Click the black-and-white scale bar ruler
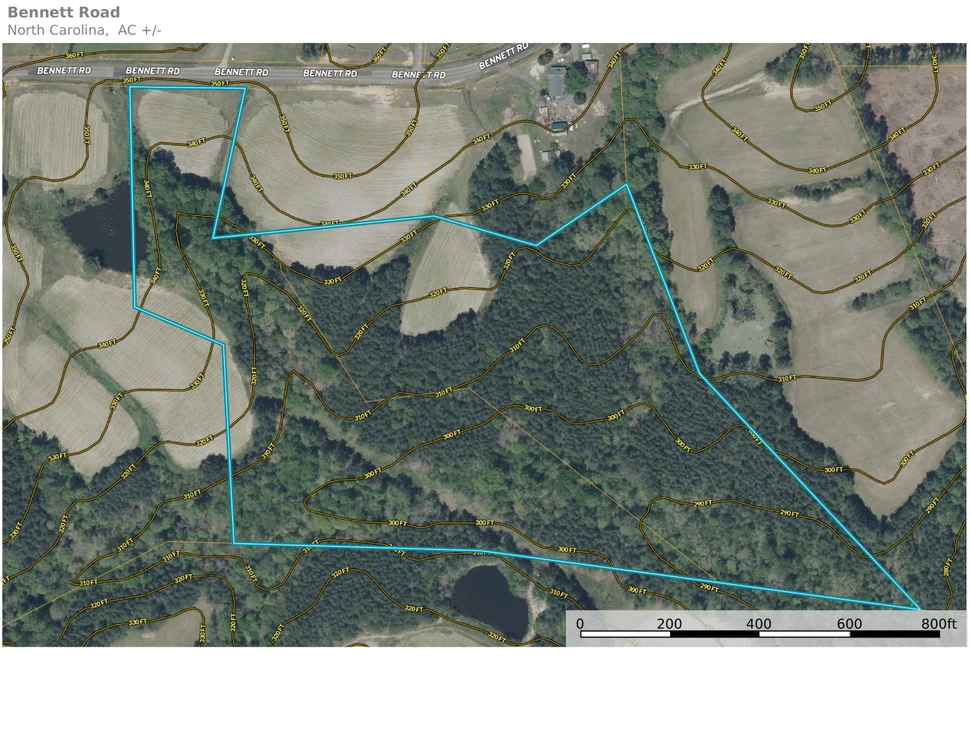Image resolution: width=970 pixels, height=750 pixels. [x=760, y=634]
